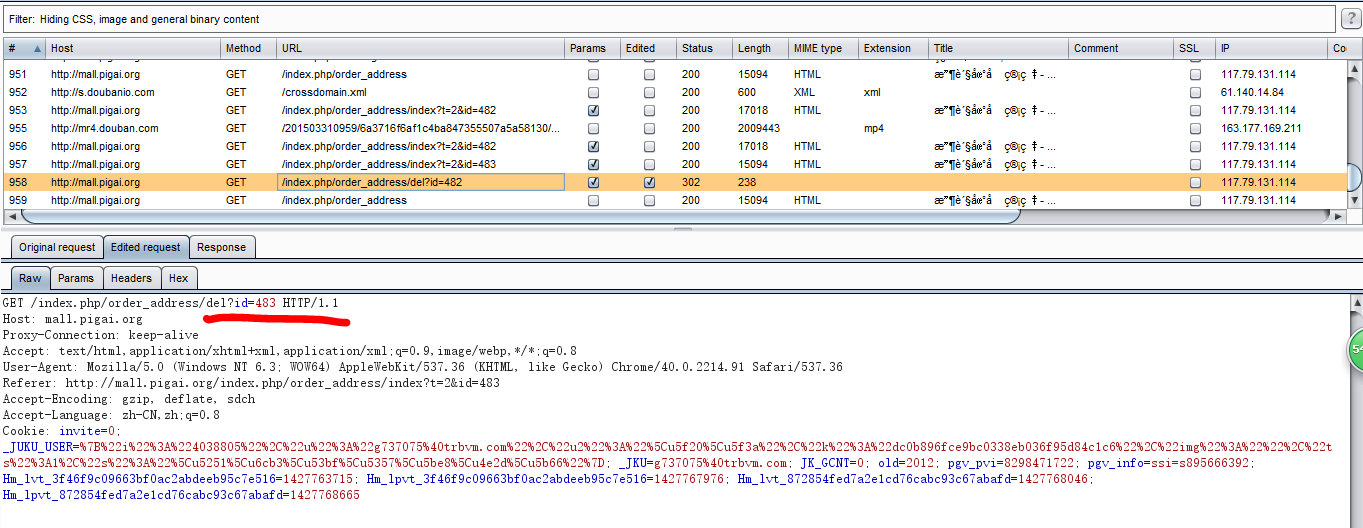Click the Accept-Language header line
This screenshot has width=1363, height=528.
(111, 415)
